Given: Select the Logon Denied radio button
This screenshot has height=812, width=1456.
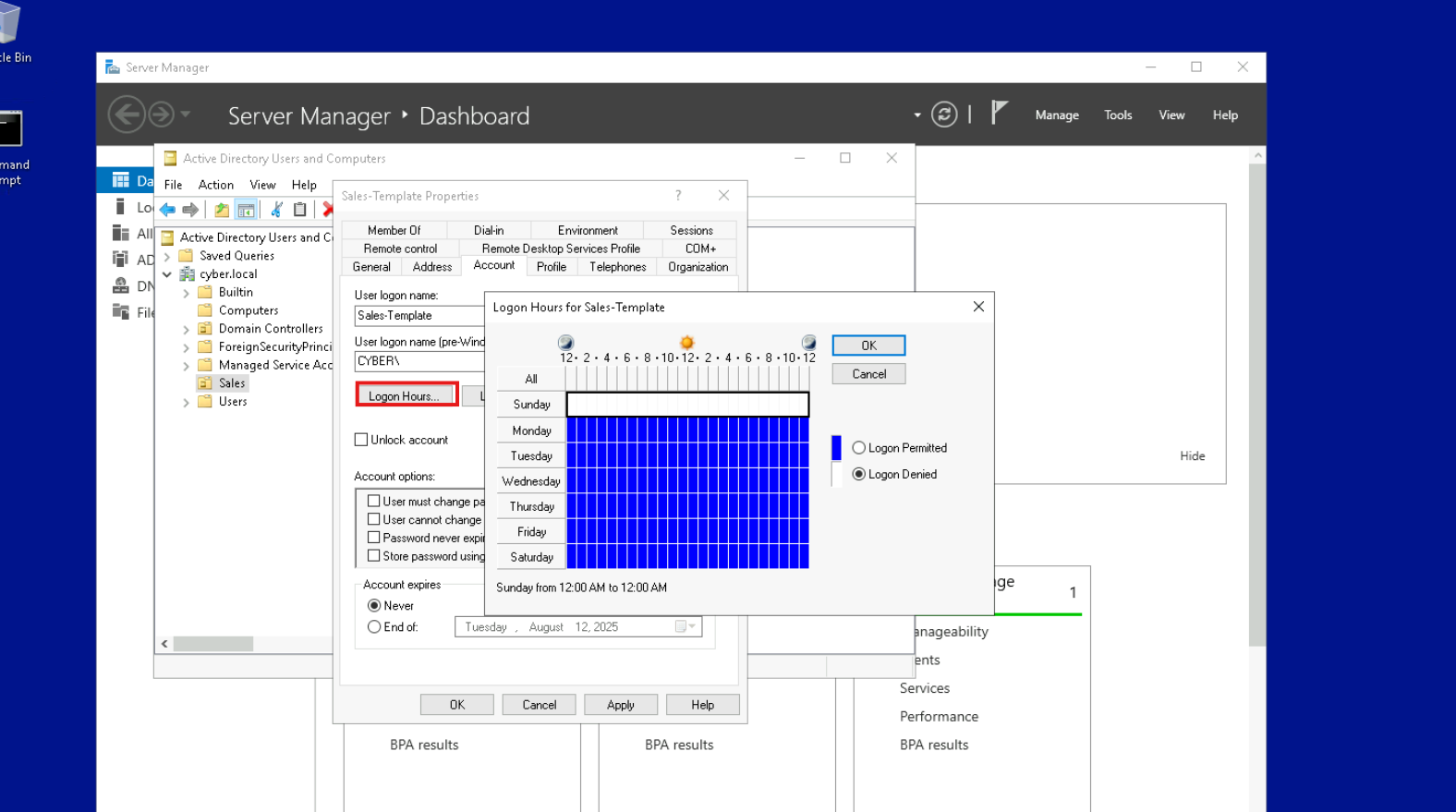Looking at the screenshot, I should [859, 474].
